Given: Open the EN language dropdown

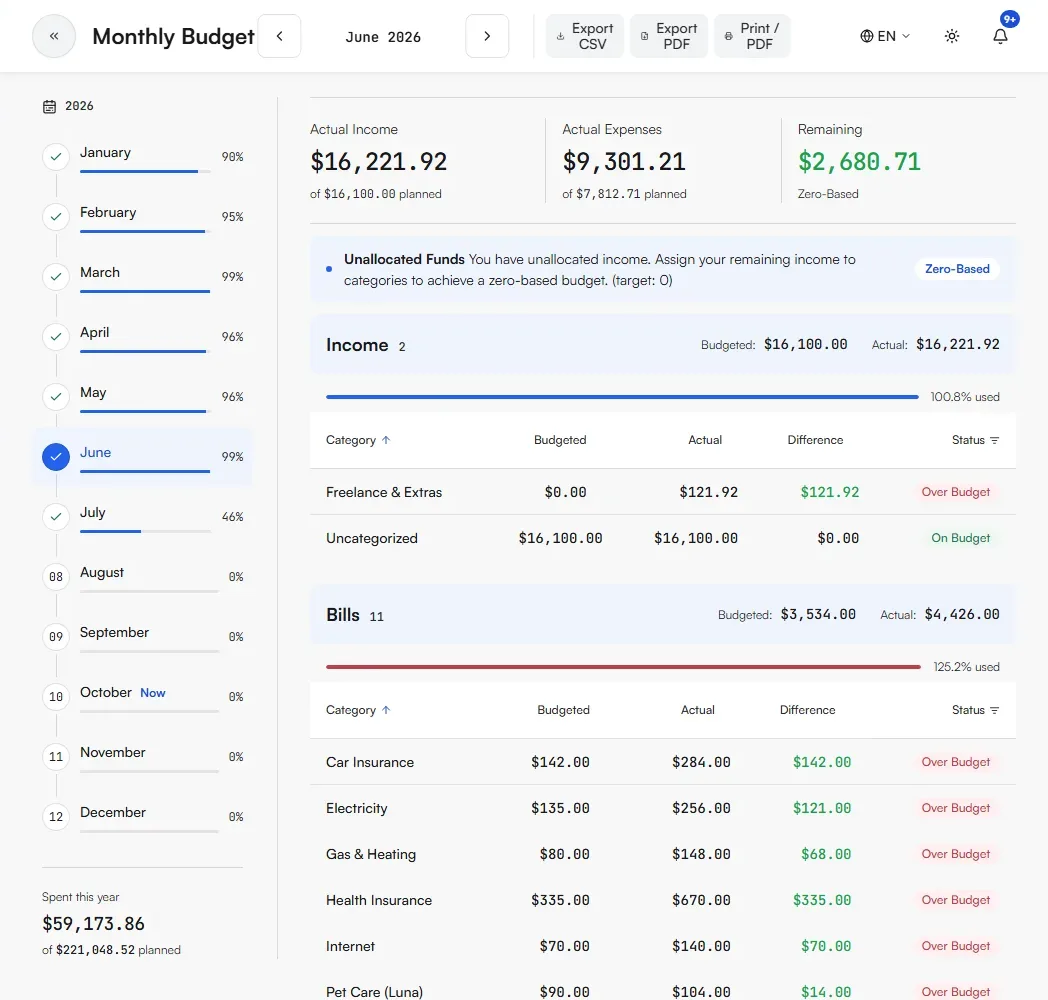Looking at the screenshot, I should 885,36.
